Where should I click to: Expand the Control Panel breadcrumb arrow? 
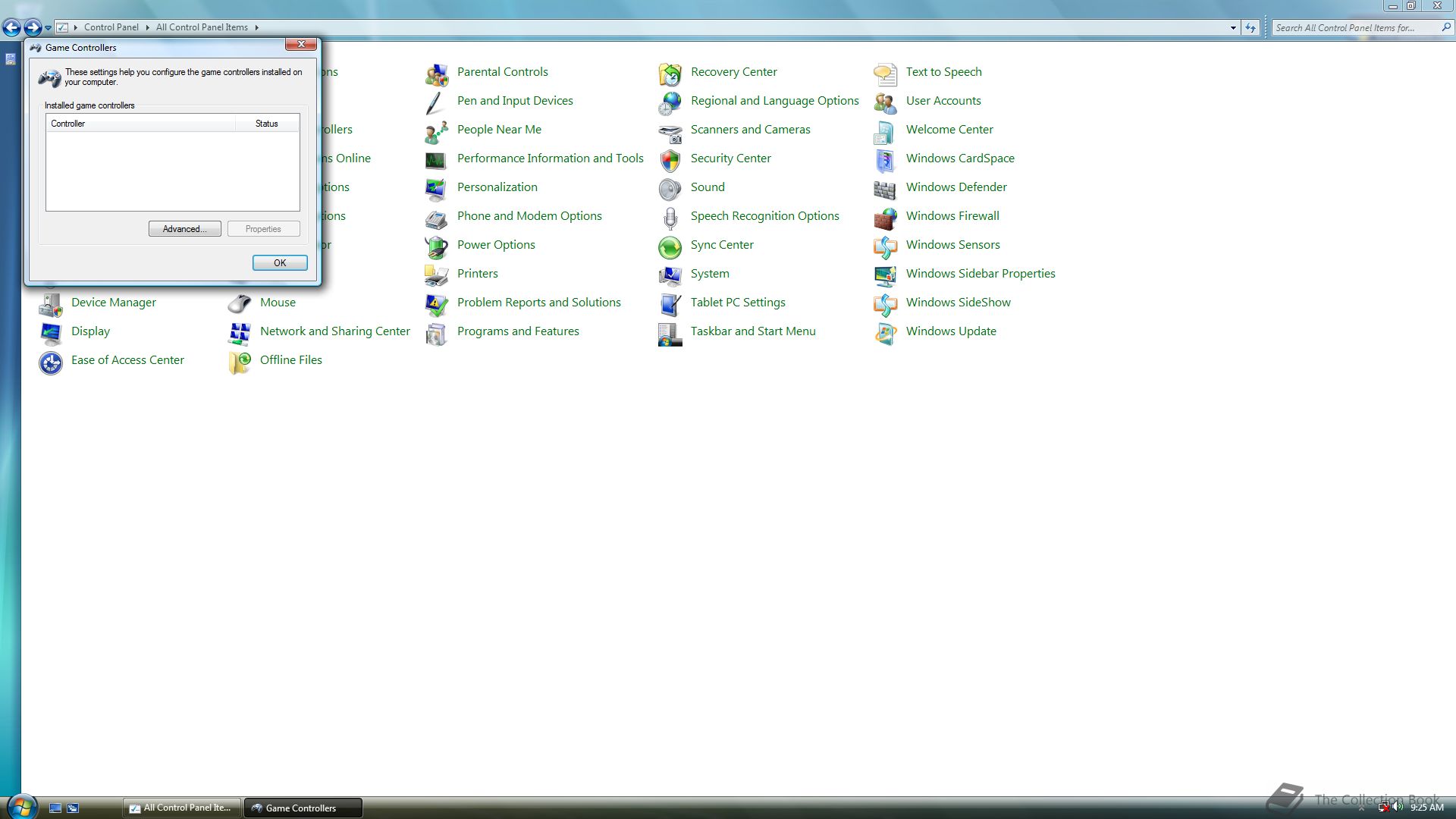[147, 27]
